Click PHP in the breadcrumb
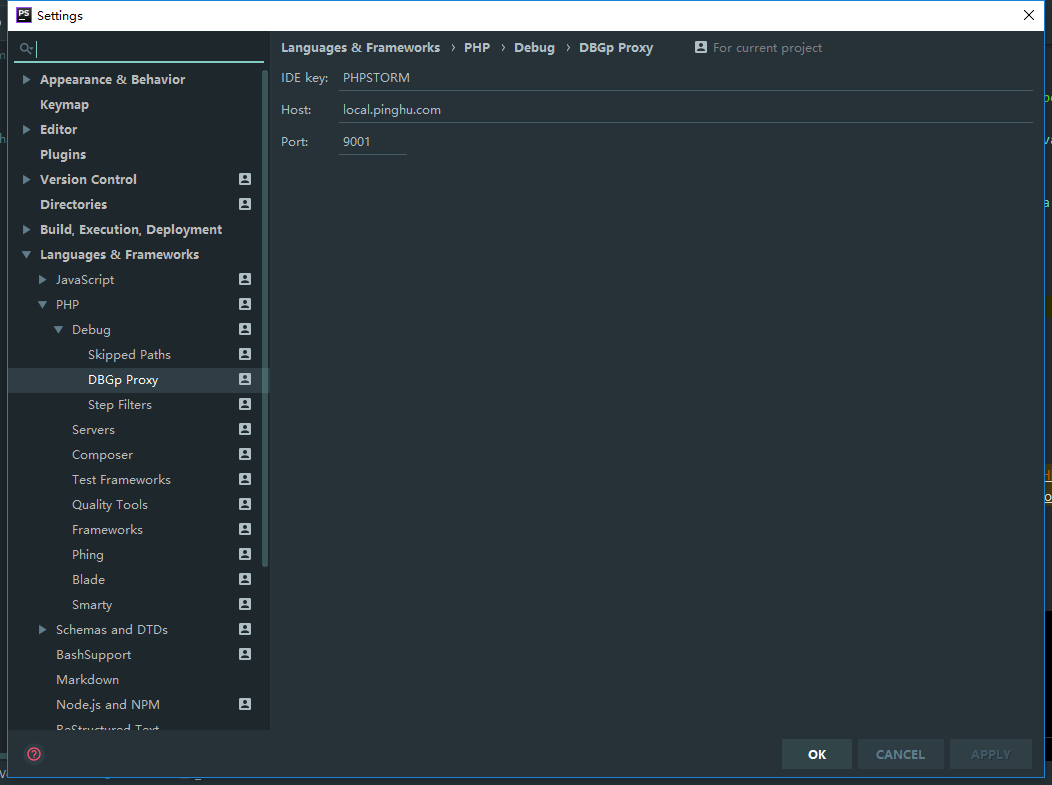Image resolution: width=1052 pixels, height=785 pixels. 477,48
